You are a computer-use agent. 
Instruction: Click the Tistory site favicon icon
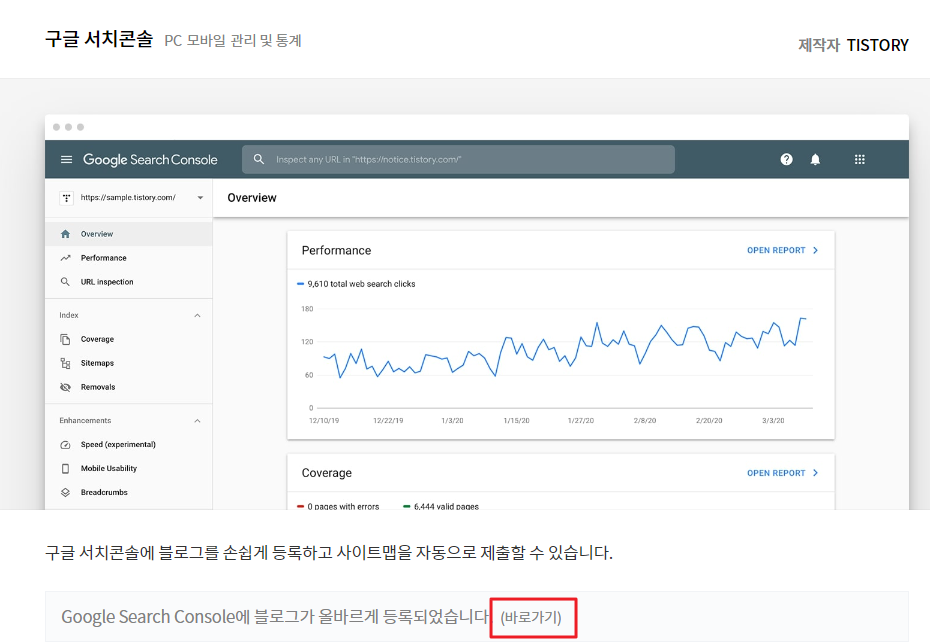click(x=66, y=198)
